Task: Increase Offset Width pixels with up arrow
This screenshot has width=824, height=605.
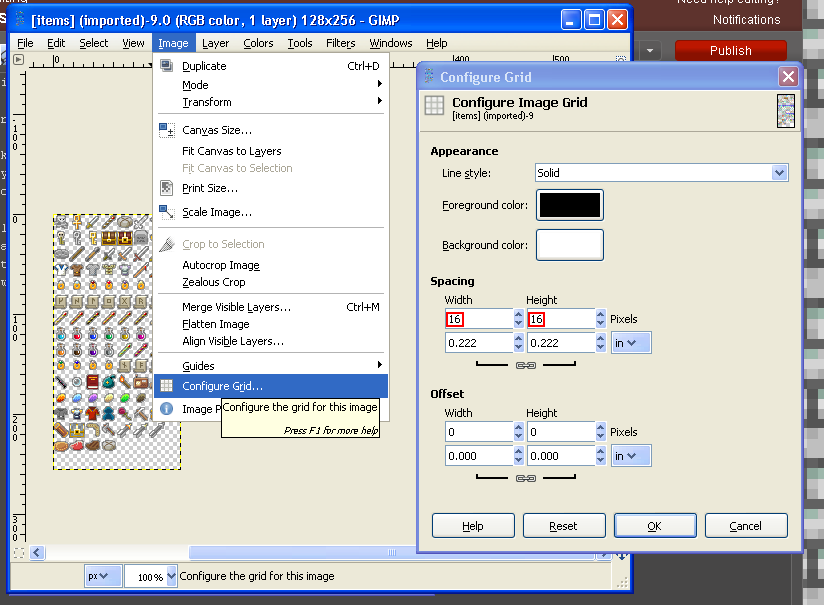Action: click(519, 427)
